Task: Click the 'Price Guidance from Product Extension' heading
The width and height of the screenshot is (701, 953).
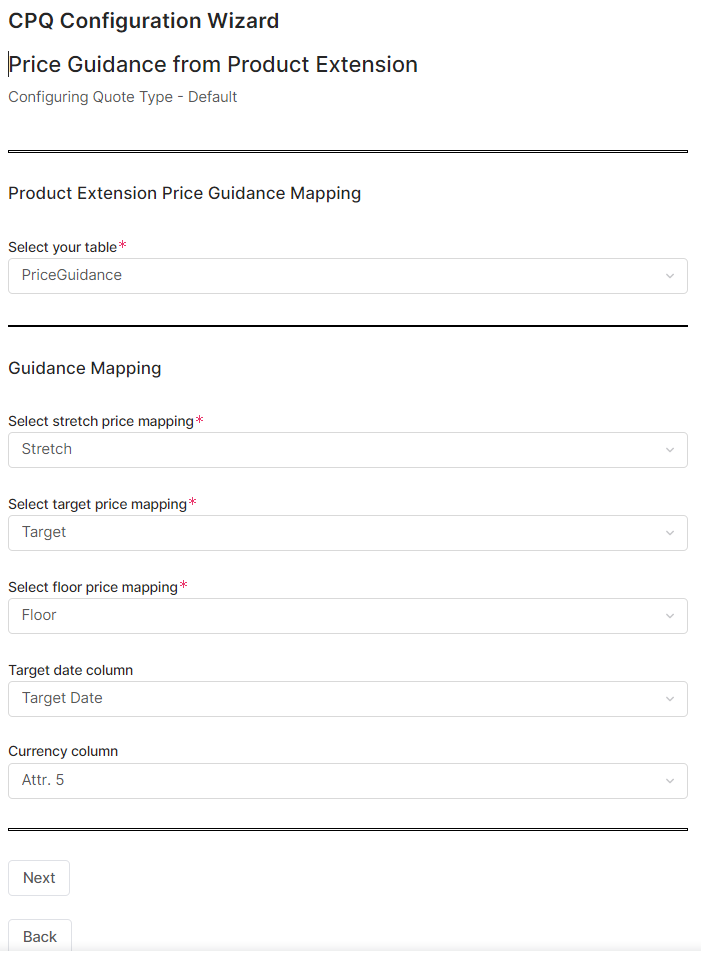Action: pos(213,65)
